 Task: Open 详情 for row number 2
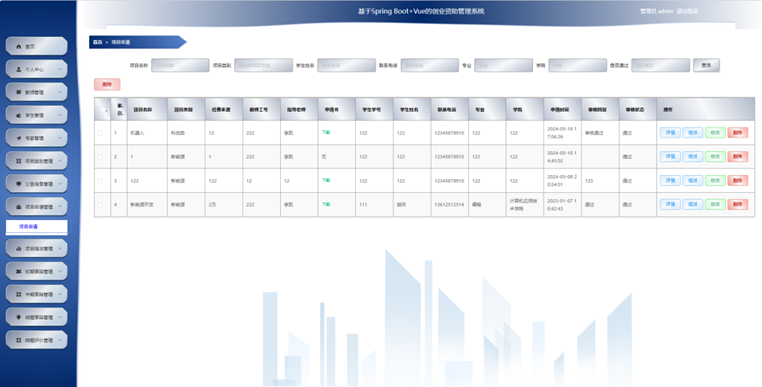pos(670,157)
